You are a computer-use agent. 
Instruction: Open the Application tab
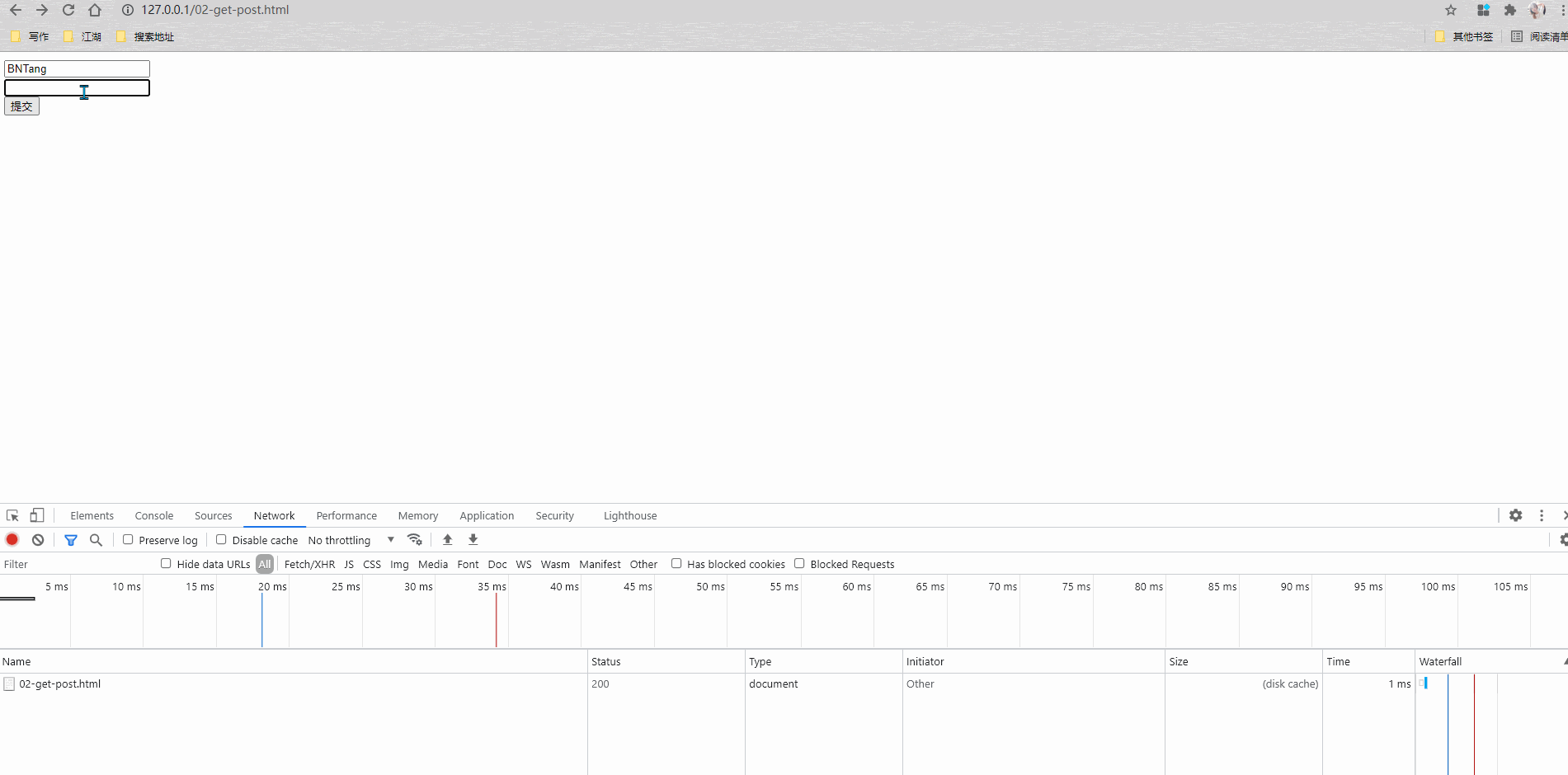[487, 515]
